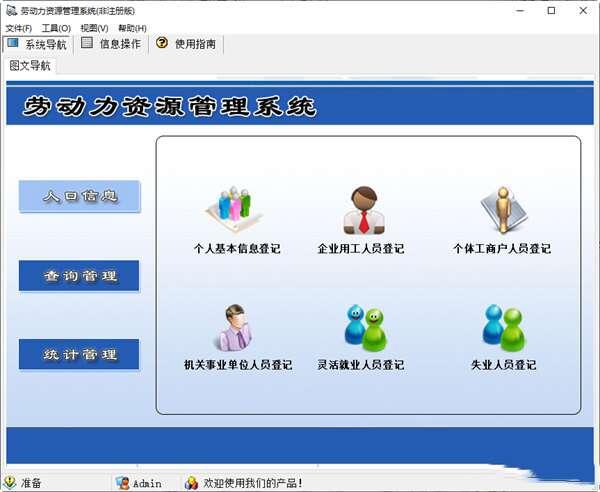Click the 使用指南 question mark icon
Screen dimensions: 600x492
coord(162,44)
